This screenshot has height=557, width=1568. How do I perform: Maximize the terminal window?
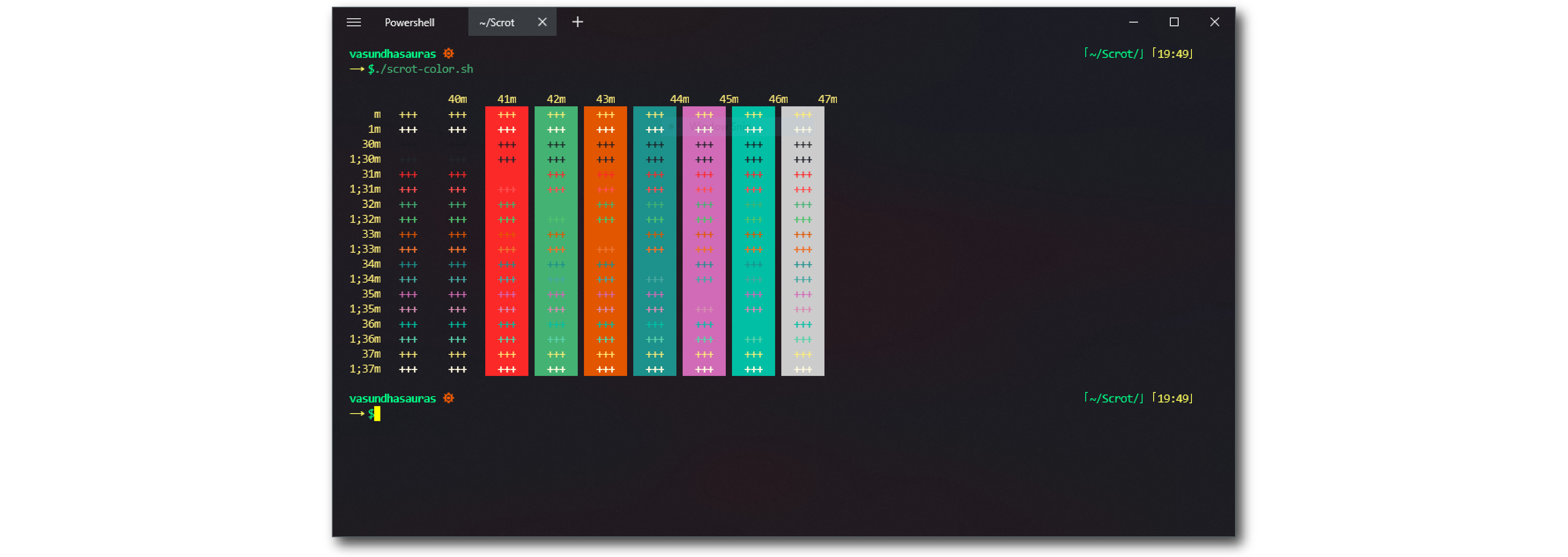pyautogui.click(x=1174, y=23)
